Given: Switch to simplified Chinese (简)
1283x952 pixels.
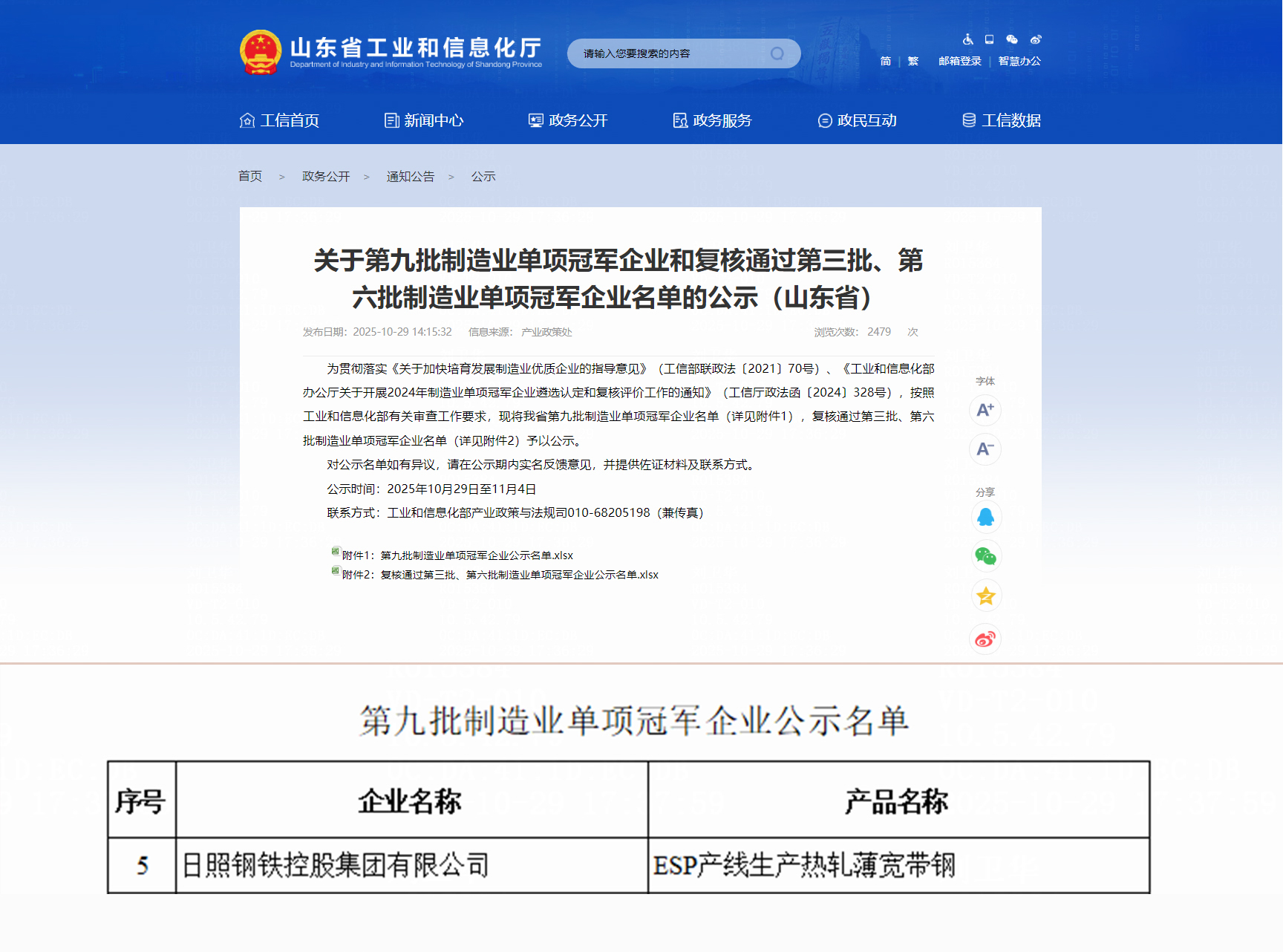Looking at the screenshot, I should [x=884, y=61].
